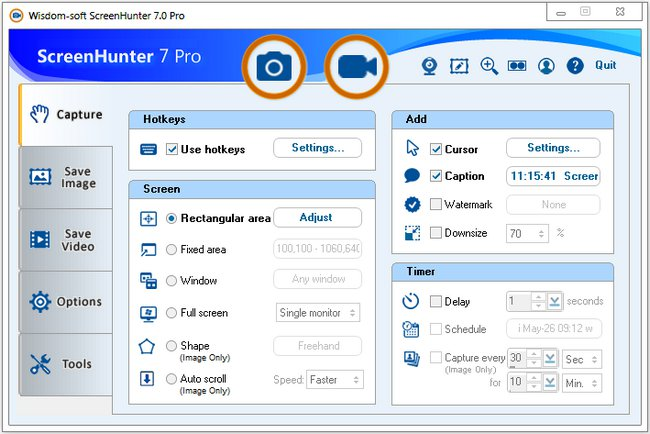Click the Watermark badge icon
650x434 pixels.
[x=412, y=204]
